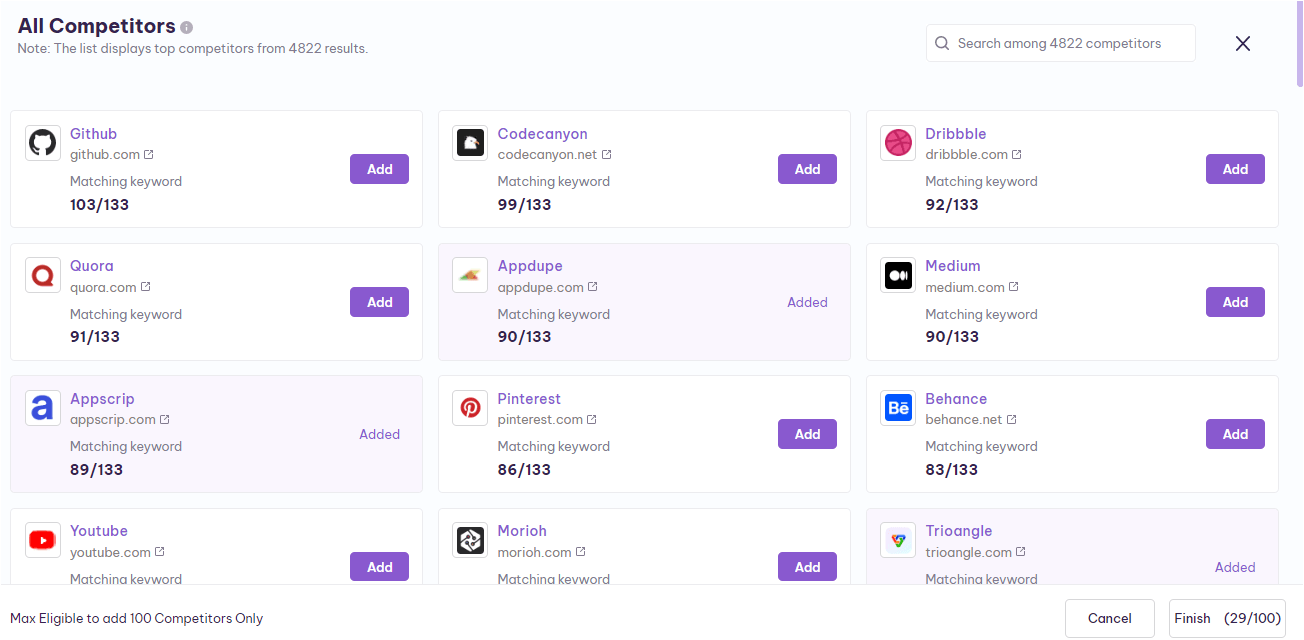Click the Dribbble logo icon
Viewport: 1304px width, 640px height.
[x=898, y=143]
